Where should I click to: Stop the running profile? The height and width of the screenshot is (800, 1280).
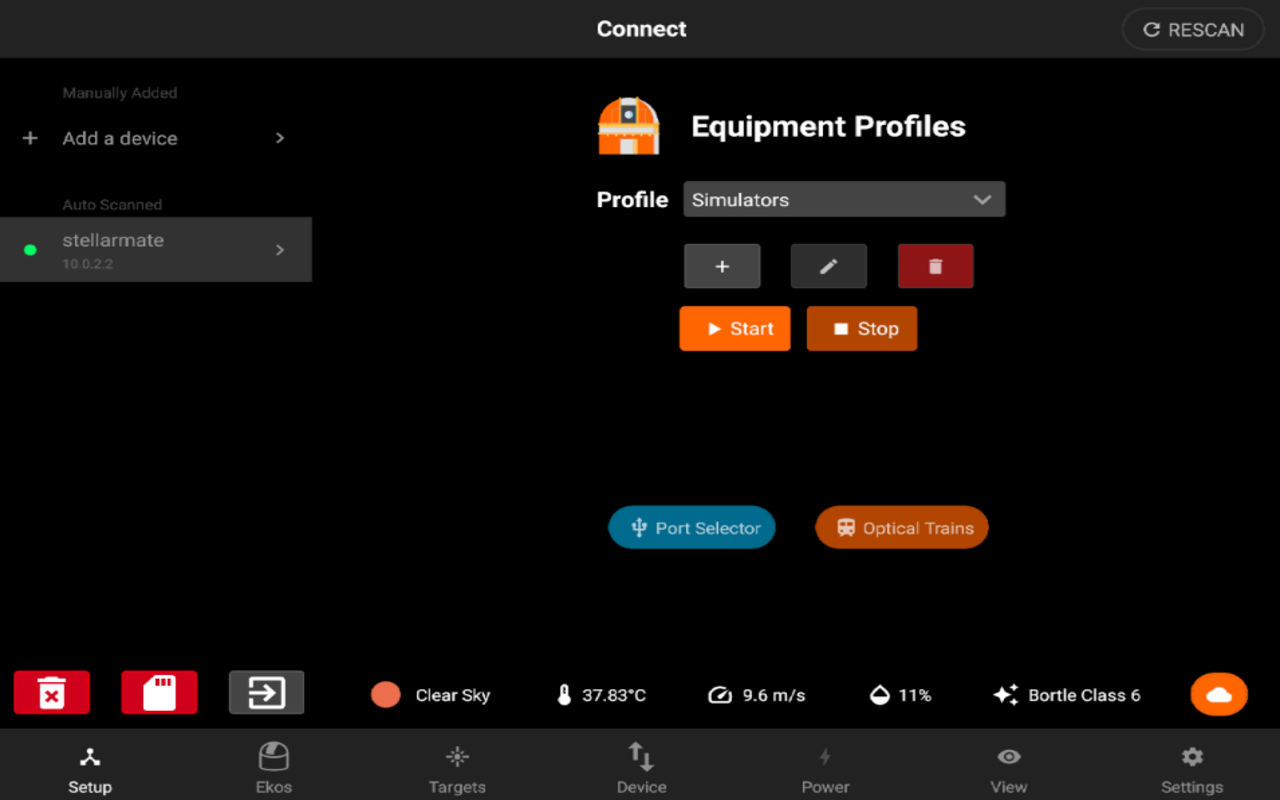click(x=862, y=329)
